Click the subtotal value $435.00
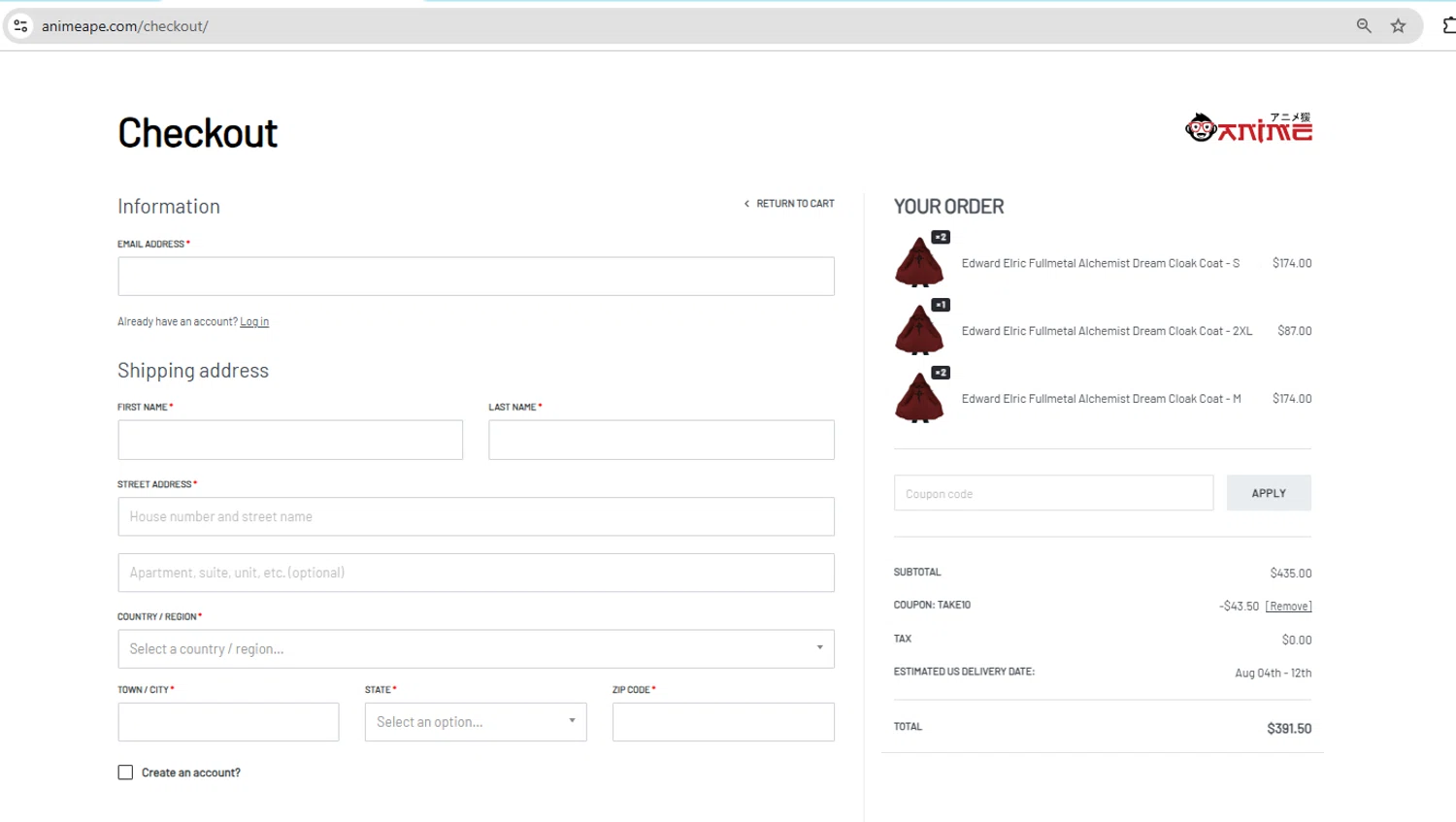Viewport: 1456px width, 822px height. point(1291,574)
